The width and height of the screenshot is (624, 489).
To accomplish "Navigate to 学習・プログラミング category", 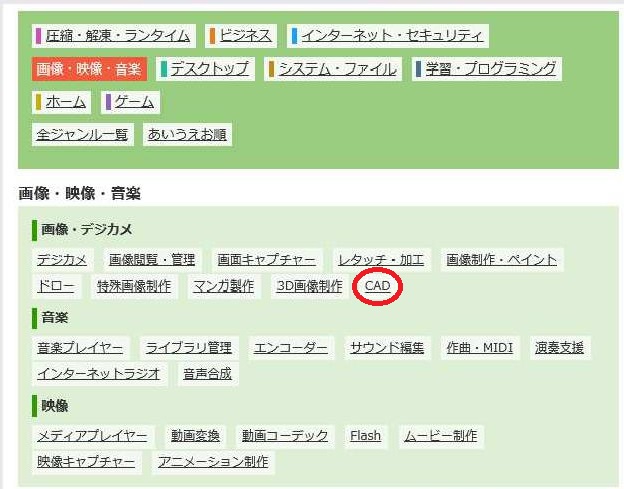I will (486, 69).
